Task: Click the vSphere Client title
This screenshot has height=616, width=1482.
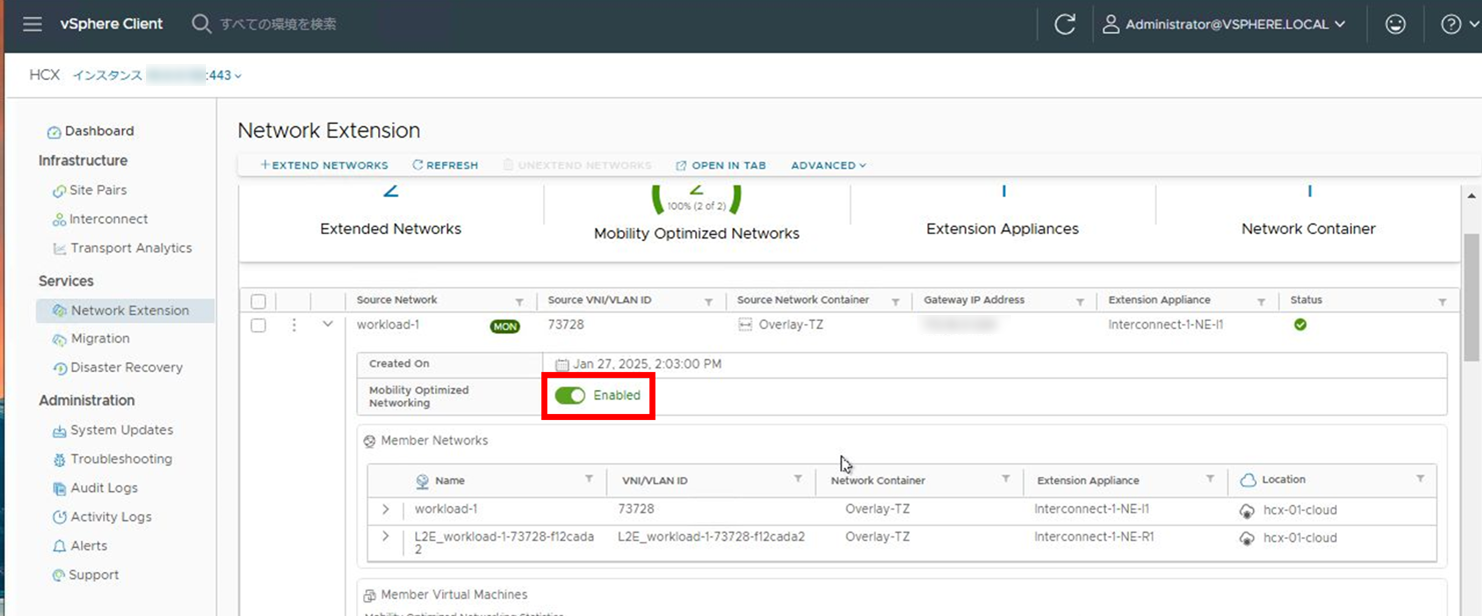Action: tap(111, 24)
